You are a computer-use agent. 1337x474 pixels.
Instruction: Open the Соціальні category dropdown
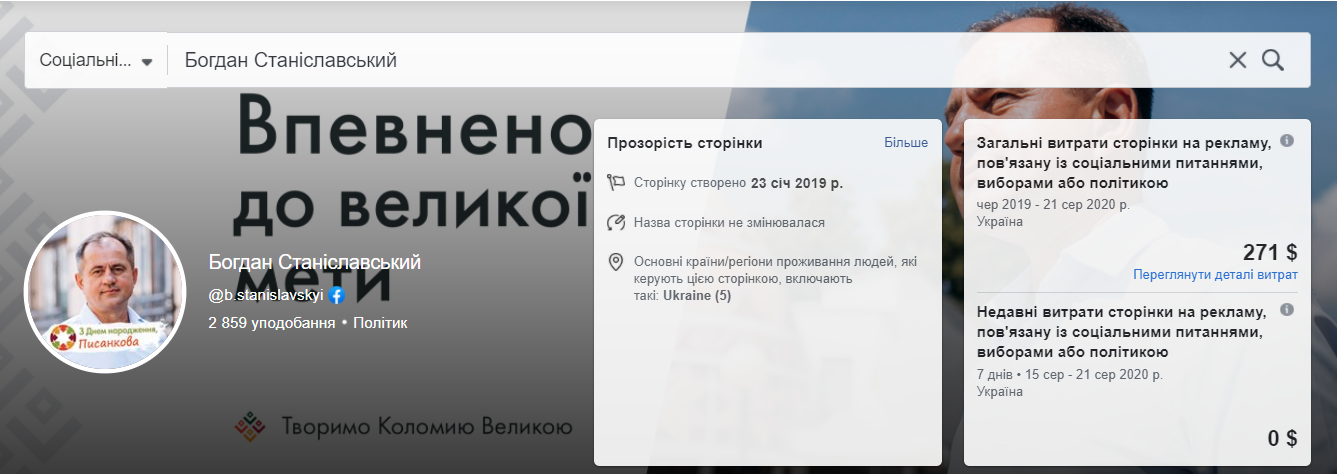(x=96, y=60)
